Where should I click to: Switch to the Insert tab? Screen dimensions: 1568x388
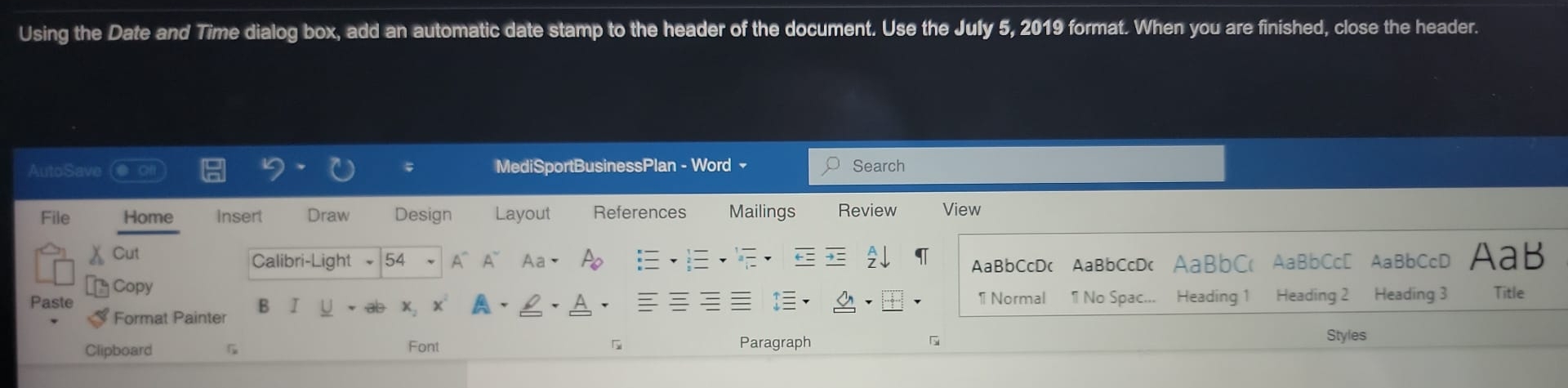tap(238, 216)
